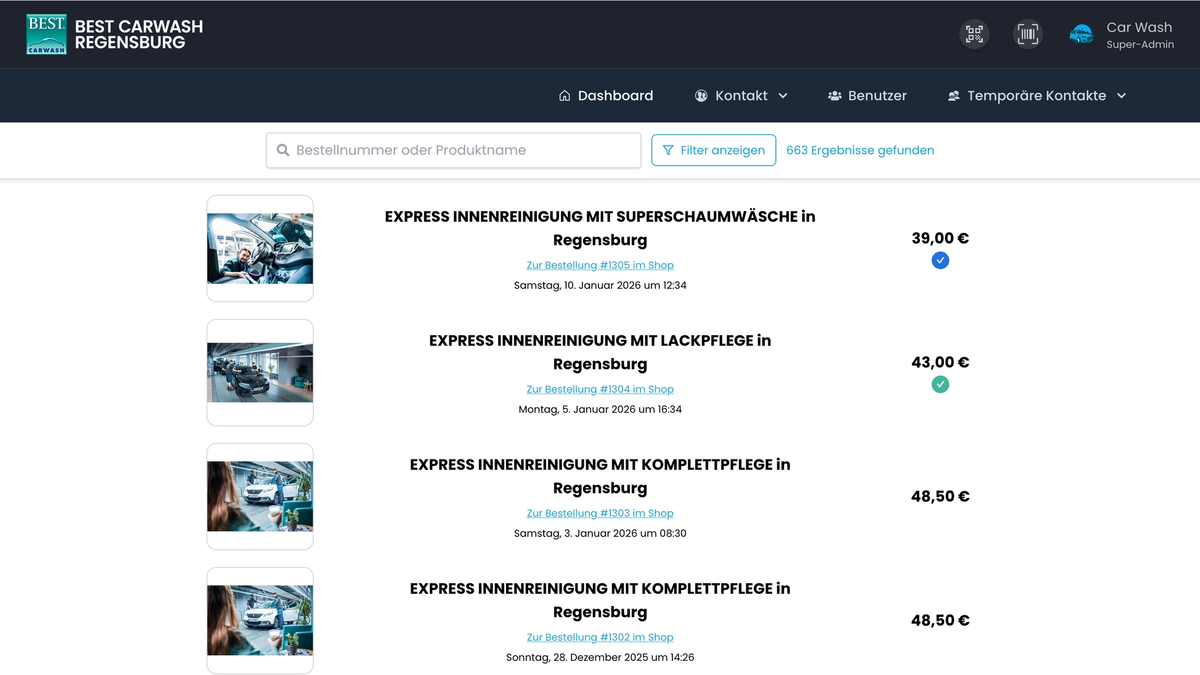Expand the Temporäre Kontakte dropdown
The height and width of the screenshot is (675, 1200).
1121,96
